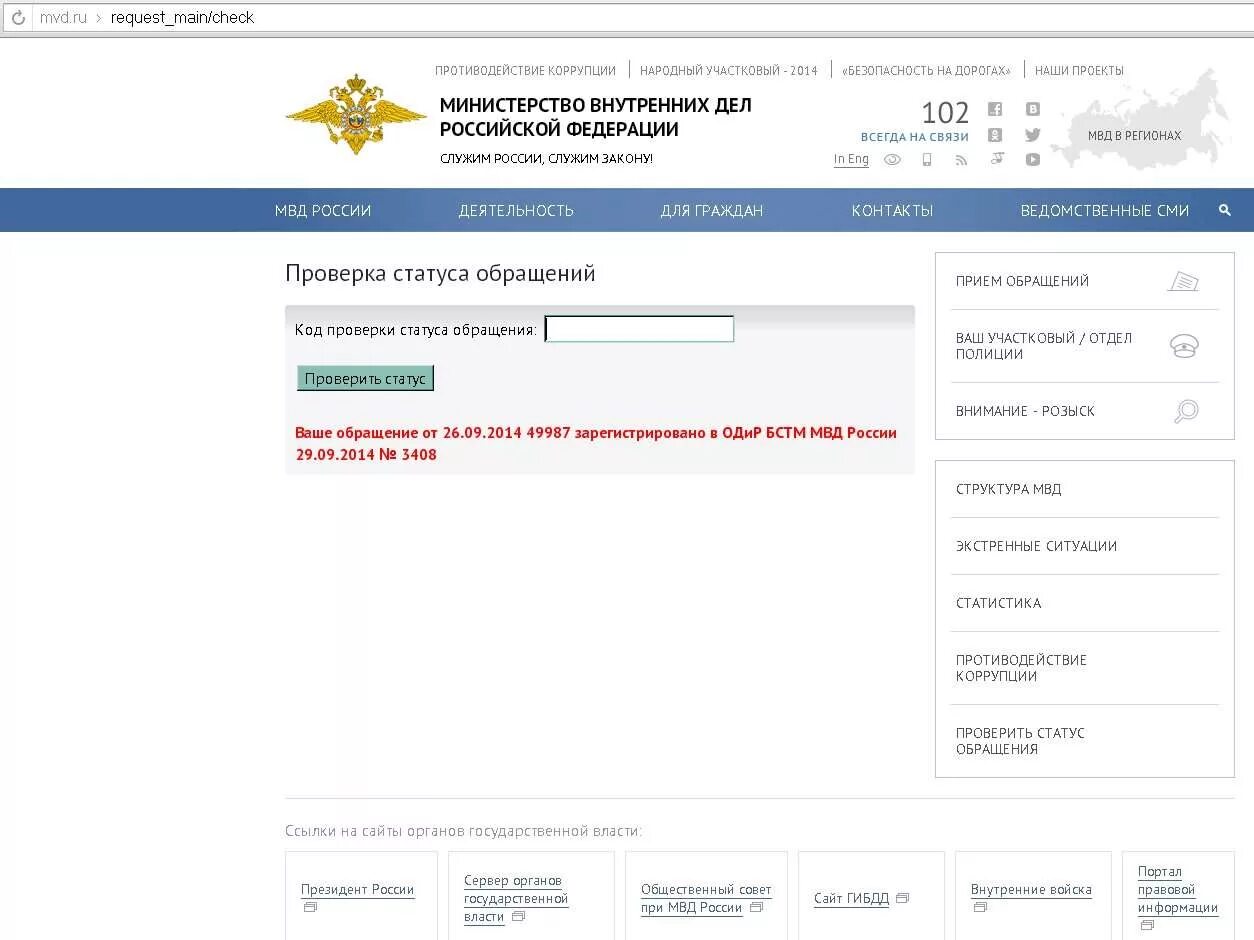The width and height of the screenshot is (1254, 940).
Task: Open the Twitter bird icon
Action: tap(1032, 135)
